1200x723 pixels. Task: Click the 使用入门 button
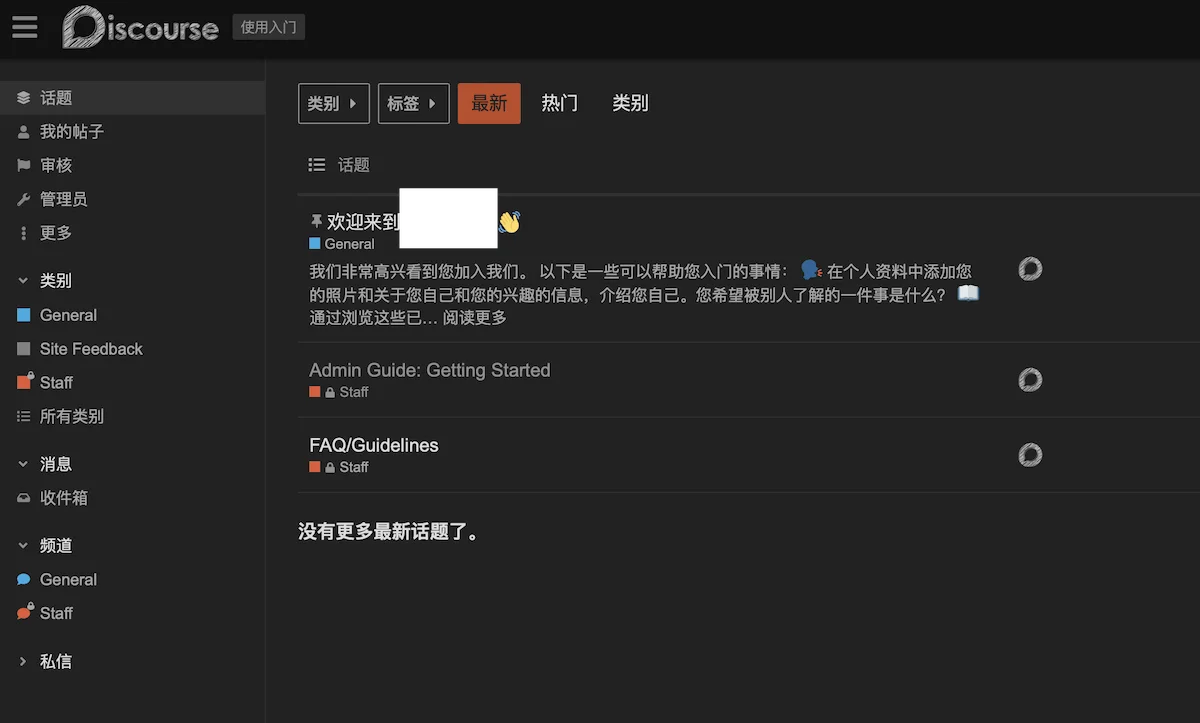[x=268, y=27]
